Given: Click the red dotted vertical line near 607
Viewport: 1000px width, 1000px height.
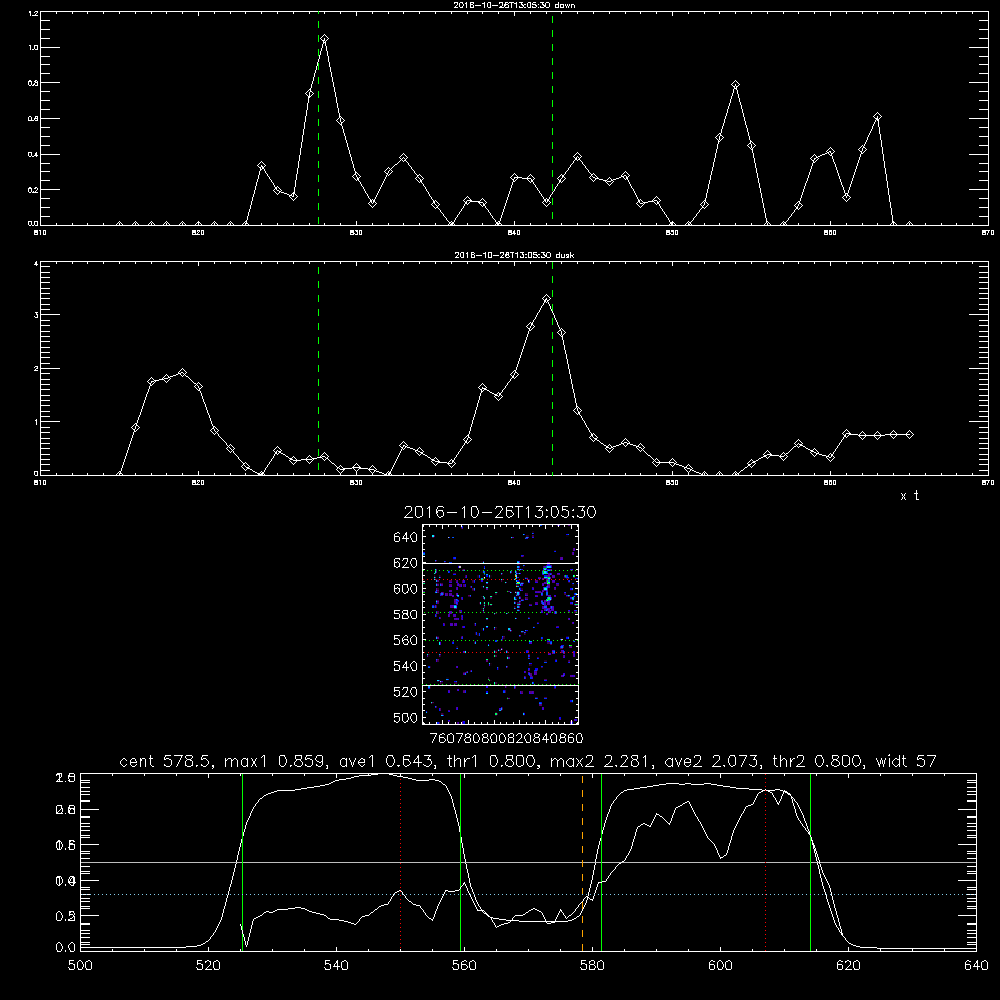Looking at the screenshot, I should point(766,862).
